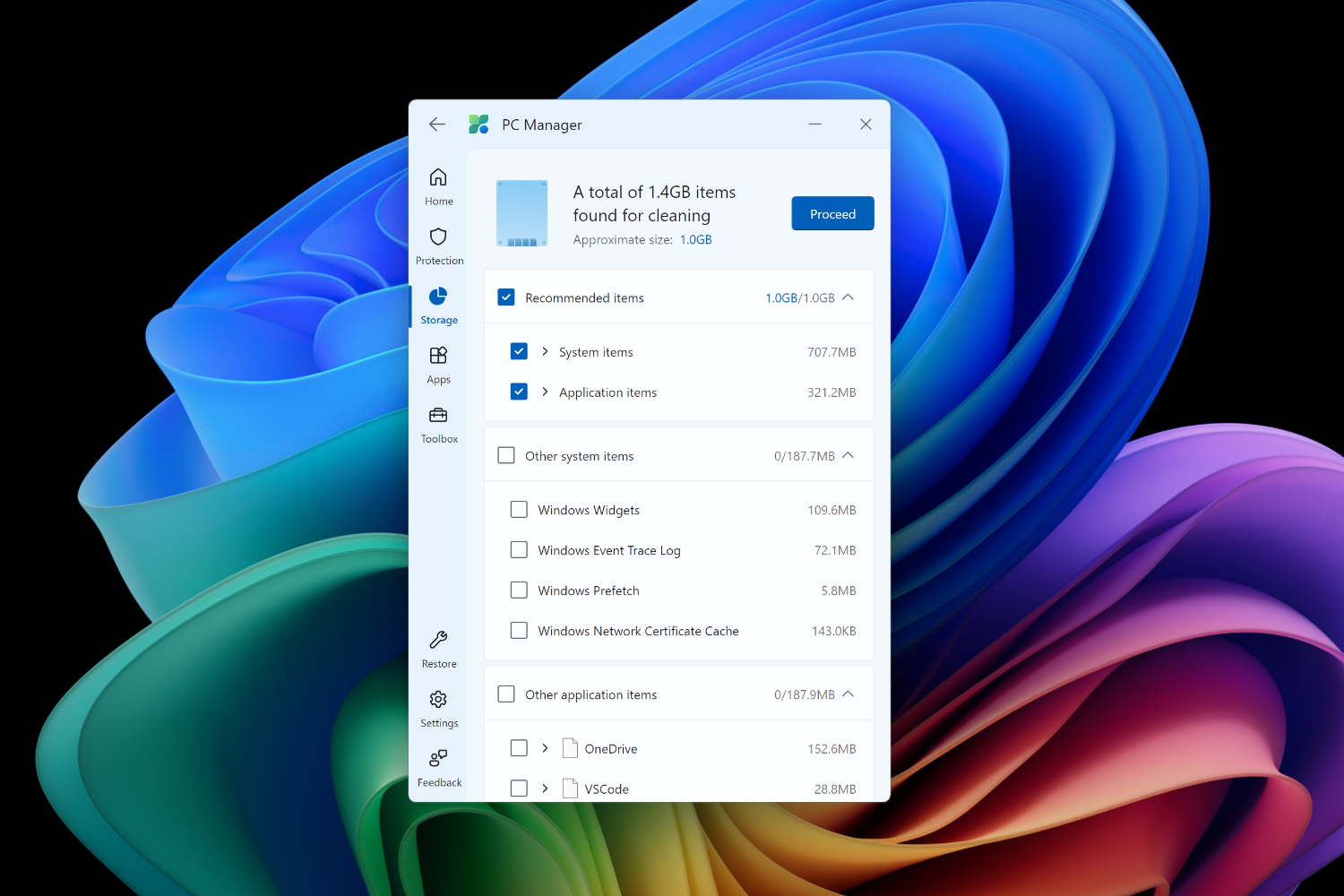Screen dimensions: 1344x896
Task: Click the 109.6MB Windows Widgets size
Action: coord(831,511)
